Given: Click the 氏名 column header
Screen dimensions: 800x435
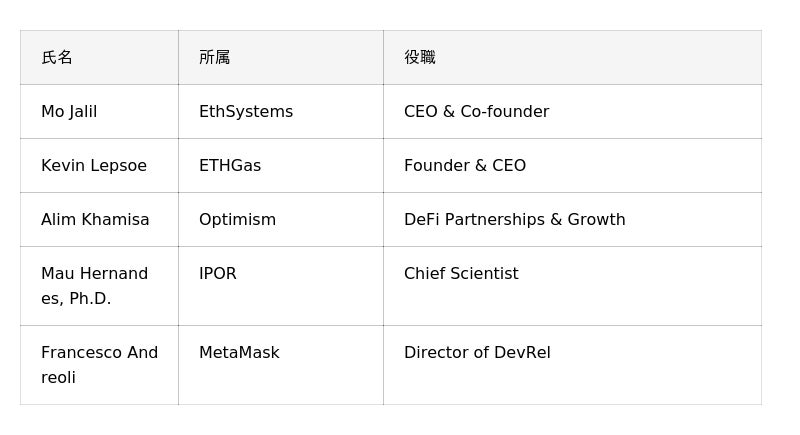Looking at the screenshot, I should pos(99,57).
